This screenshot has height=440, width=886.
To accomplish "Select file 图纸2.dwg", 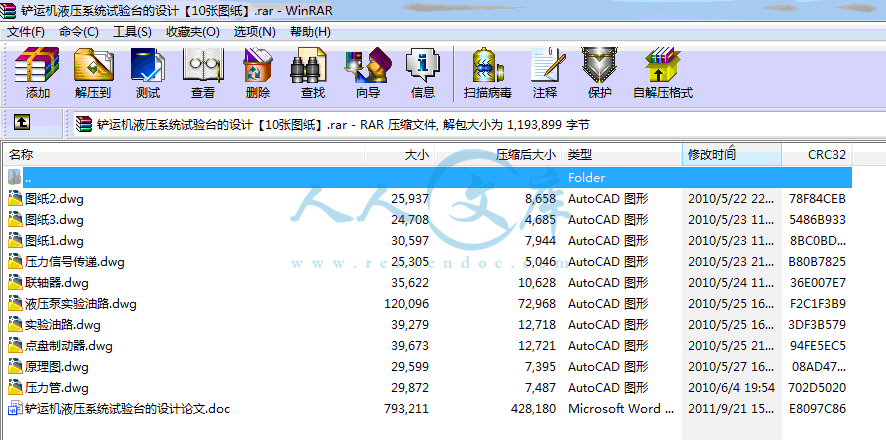I will (x=54, y=199).
